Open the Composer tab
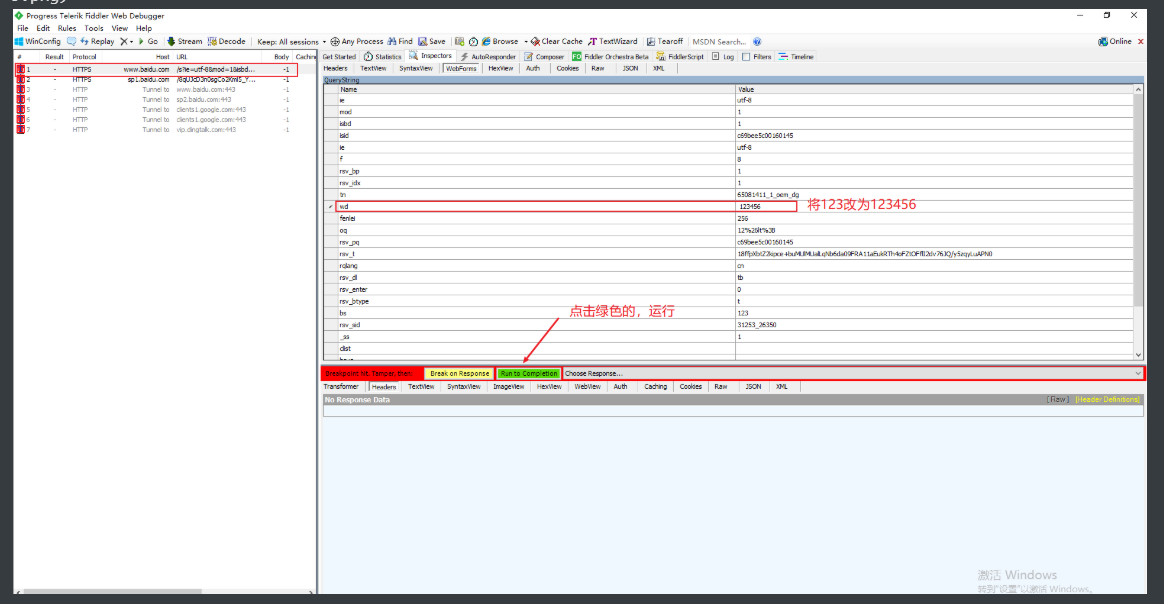1164x604 pixels. (544, 56)
